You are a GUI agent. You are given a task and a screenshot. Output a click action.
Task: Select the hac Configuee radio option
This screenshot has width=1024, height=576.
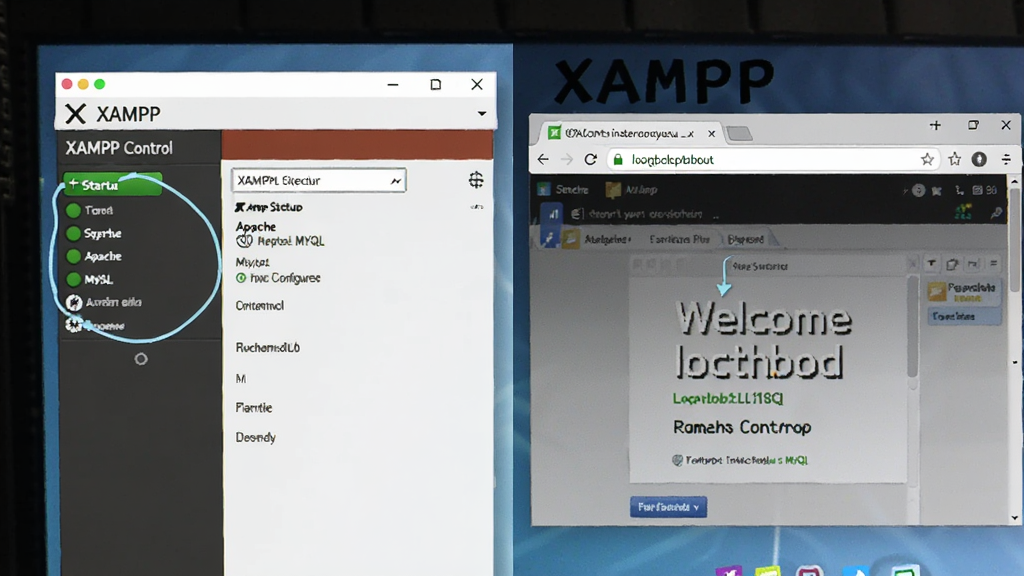[241, 278]
